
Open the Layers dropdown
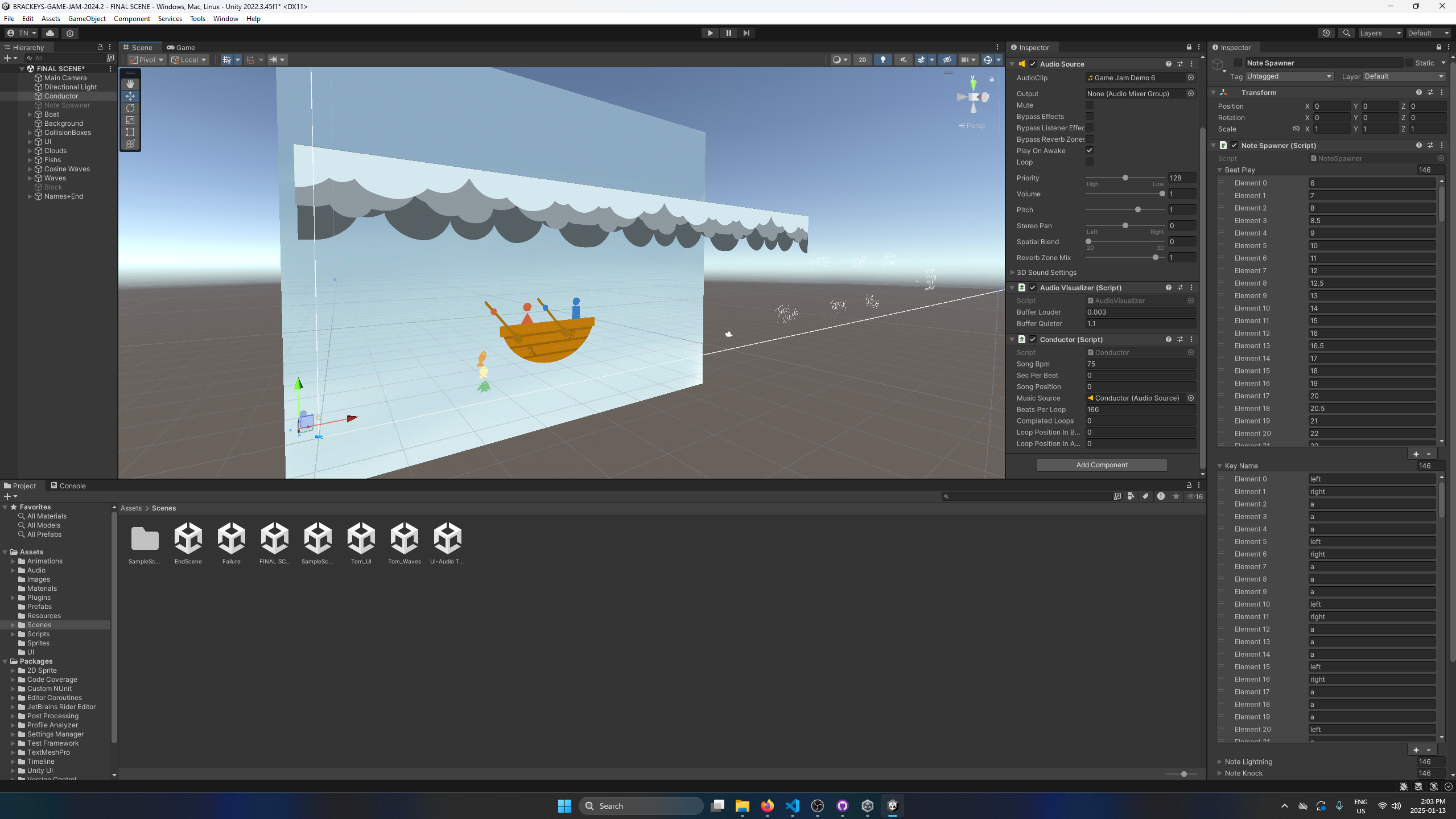[1380, 33]
